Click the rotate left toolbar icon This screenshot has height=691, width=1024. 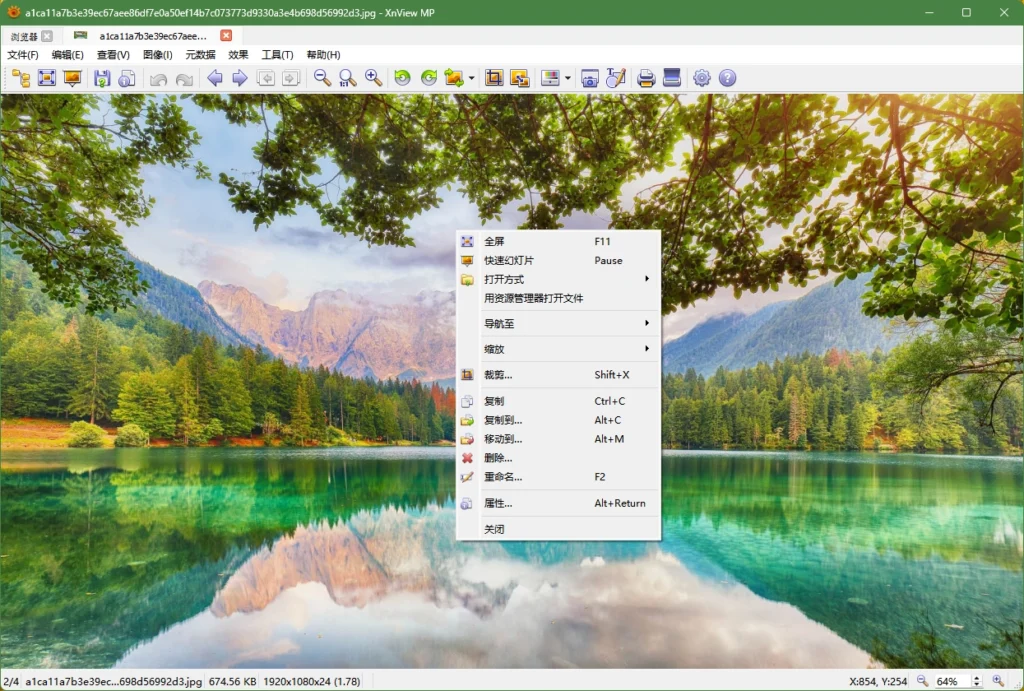(402, 78)
